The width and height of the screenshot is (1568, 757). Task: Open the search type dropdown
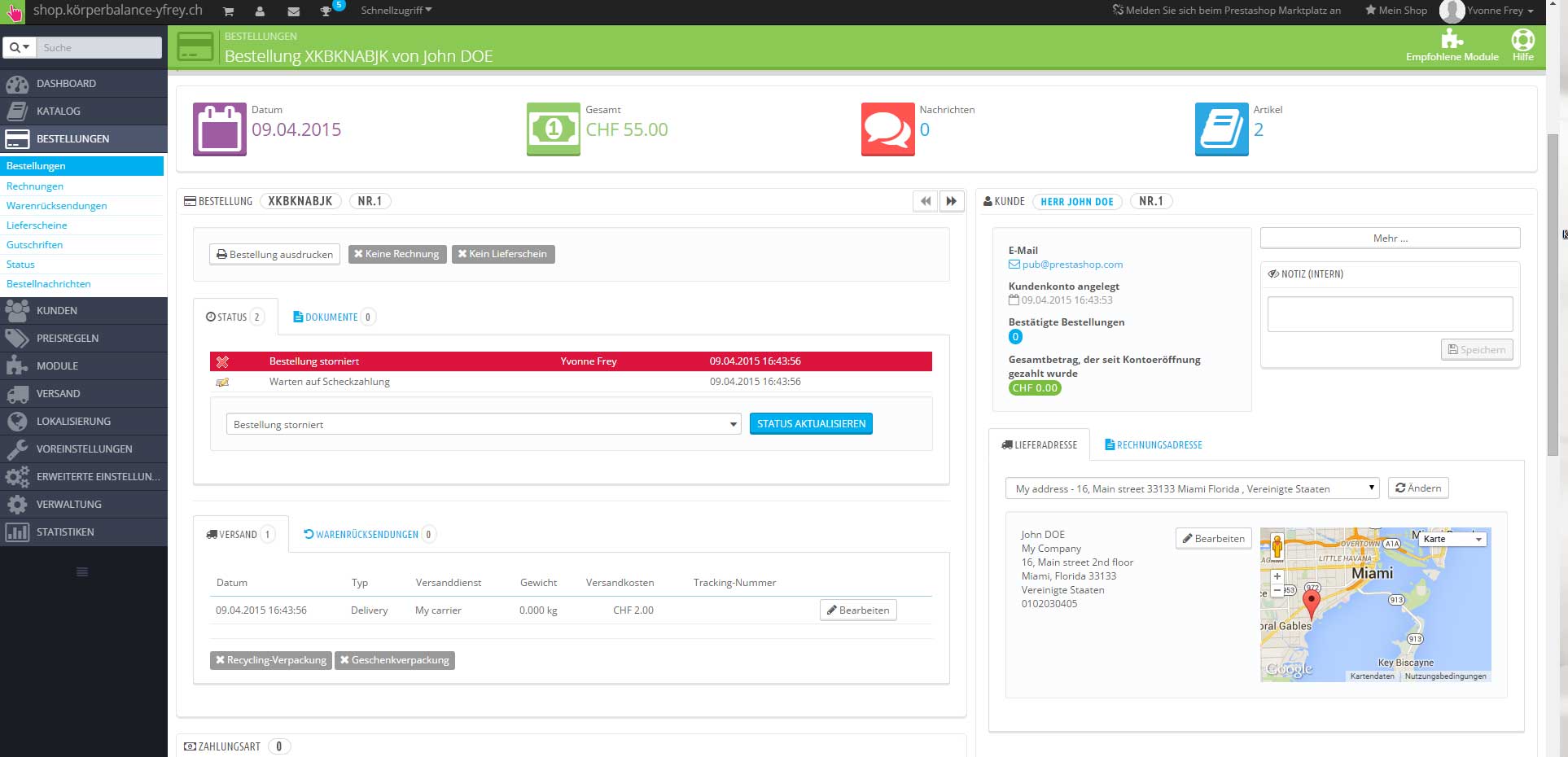click(20, 48)
